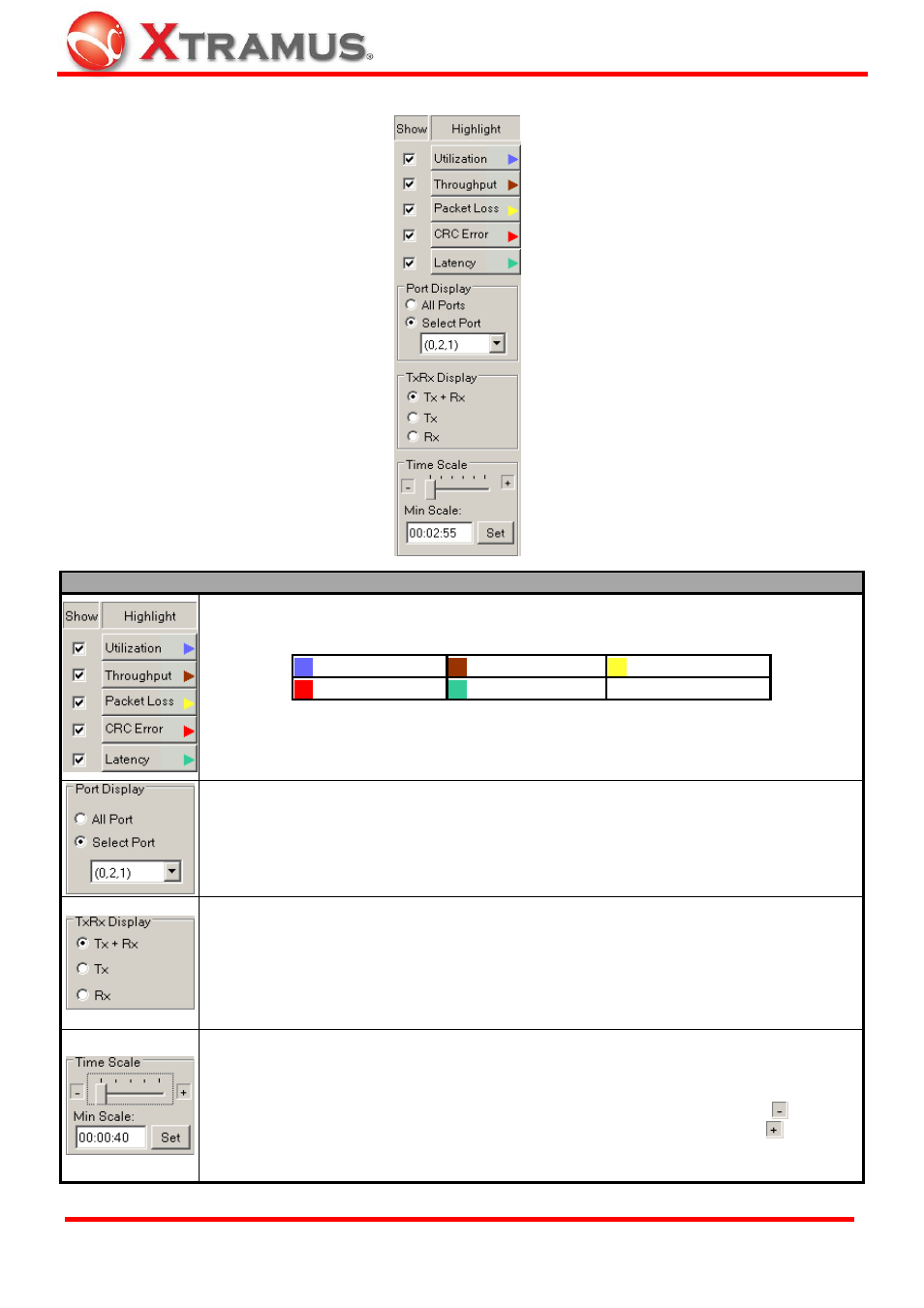The width and height of the screenshot is (924, 1308).
Task: Choose Tx + Rx radio in upper panel
Action: point(413,397)
